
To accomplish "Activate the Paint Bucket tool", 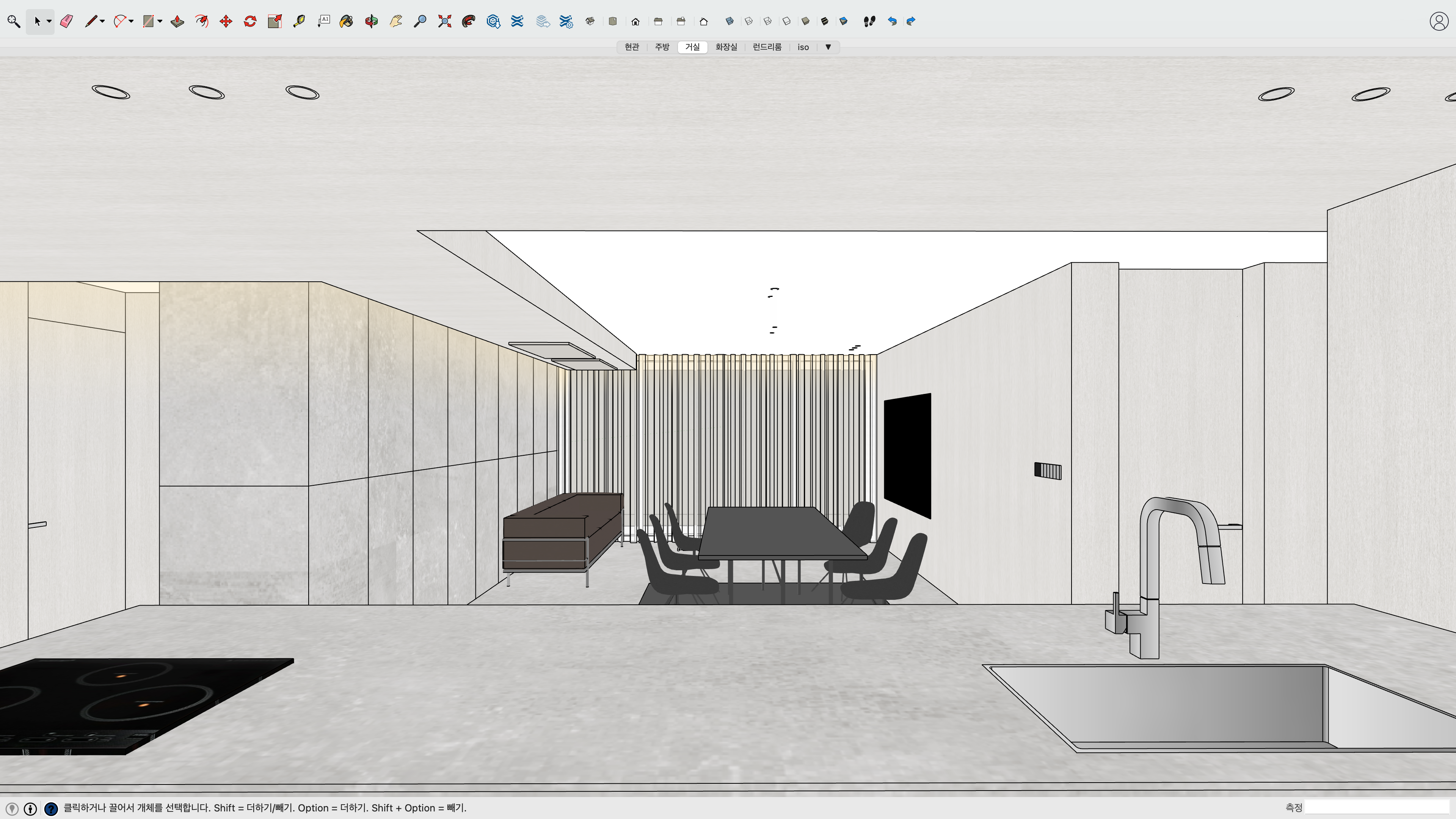I will pos(346,22).
